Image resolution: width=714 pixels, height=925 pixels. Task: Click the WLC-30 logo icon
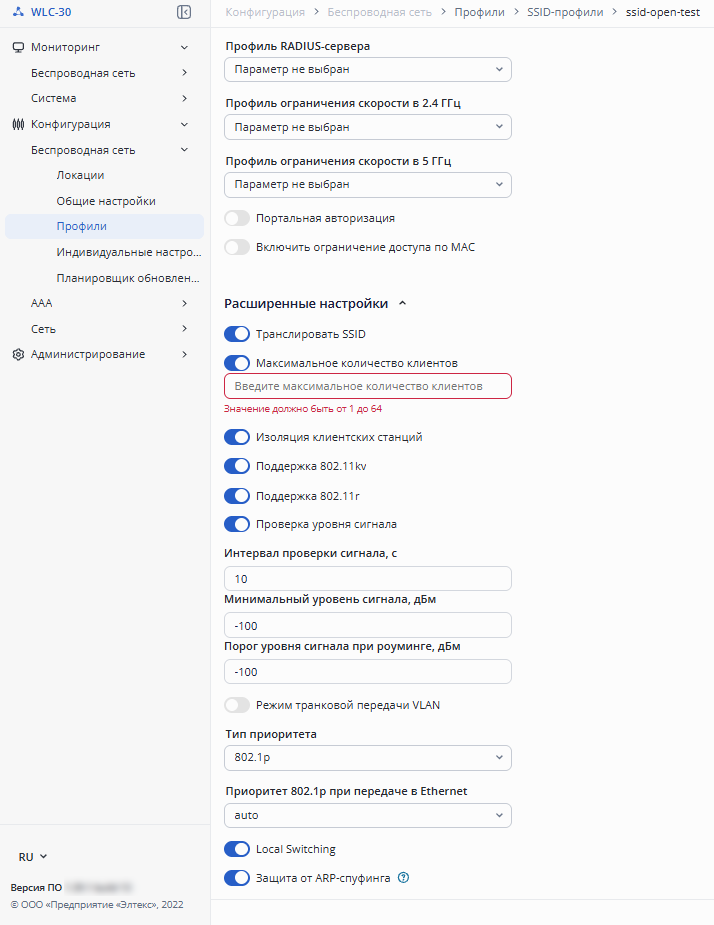point(18,12)
